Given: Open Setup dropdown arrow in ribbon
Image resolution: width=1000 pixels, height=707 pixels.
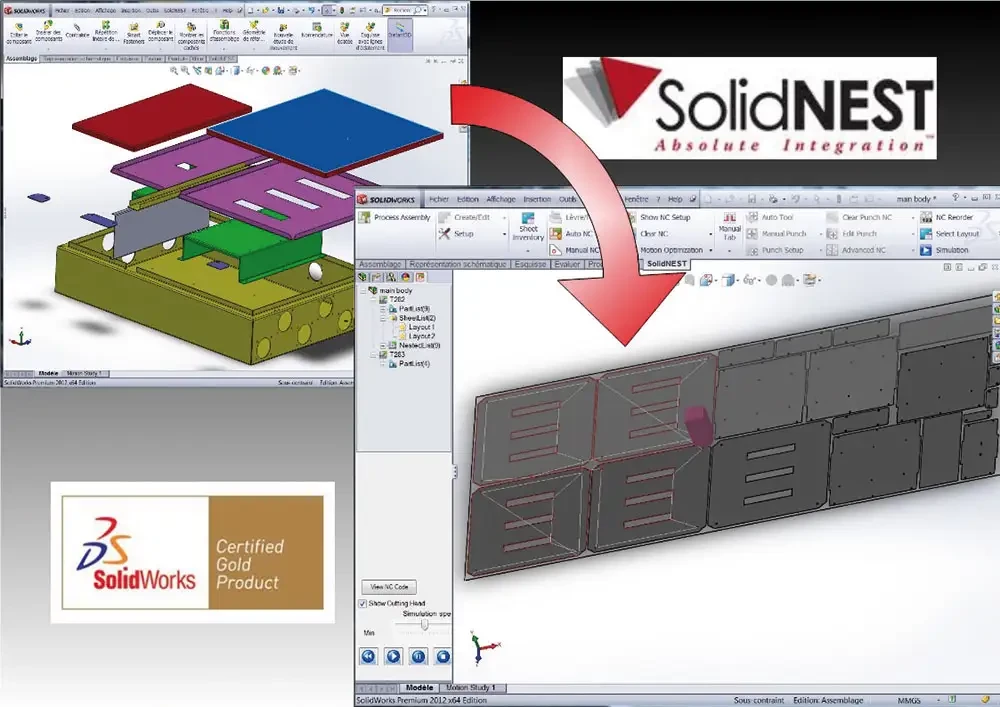Looking at the screenshot, I should [x=504, y=235].
